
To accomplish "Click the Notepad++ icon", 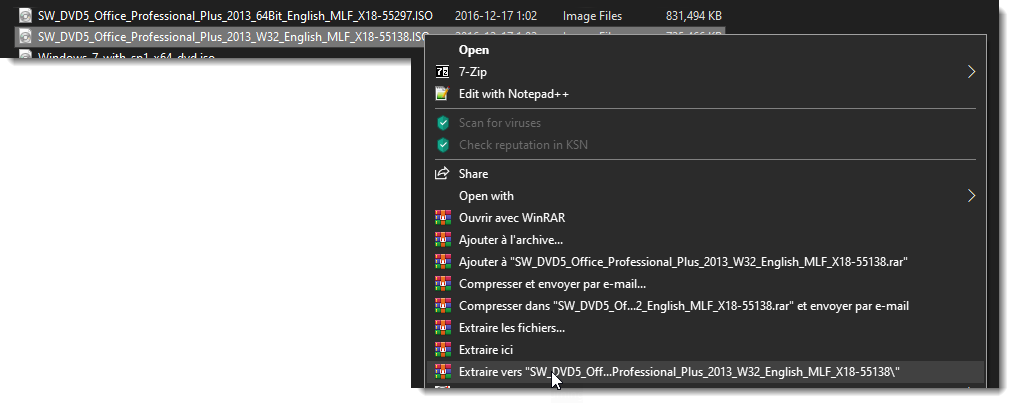I will click(x=442, y=94).
